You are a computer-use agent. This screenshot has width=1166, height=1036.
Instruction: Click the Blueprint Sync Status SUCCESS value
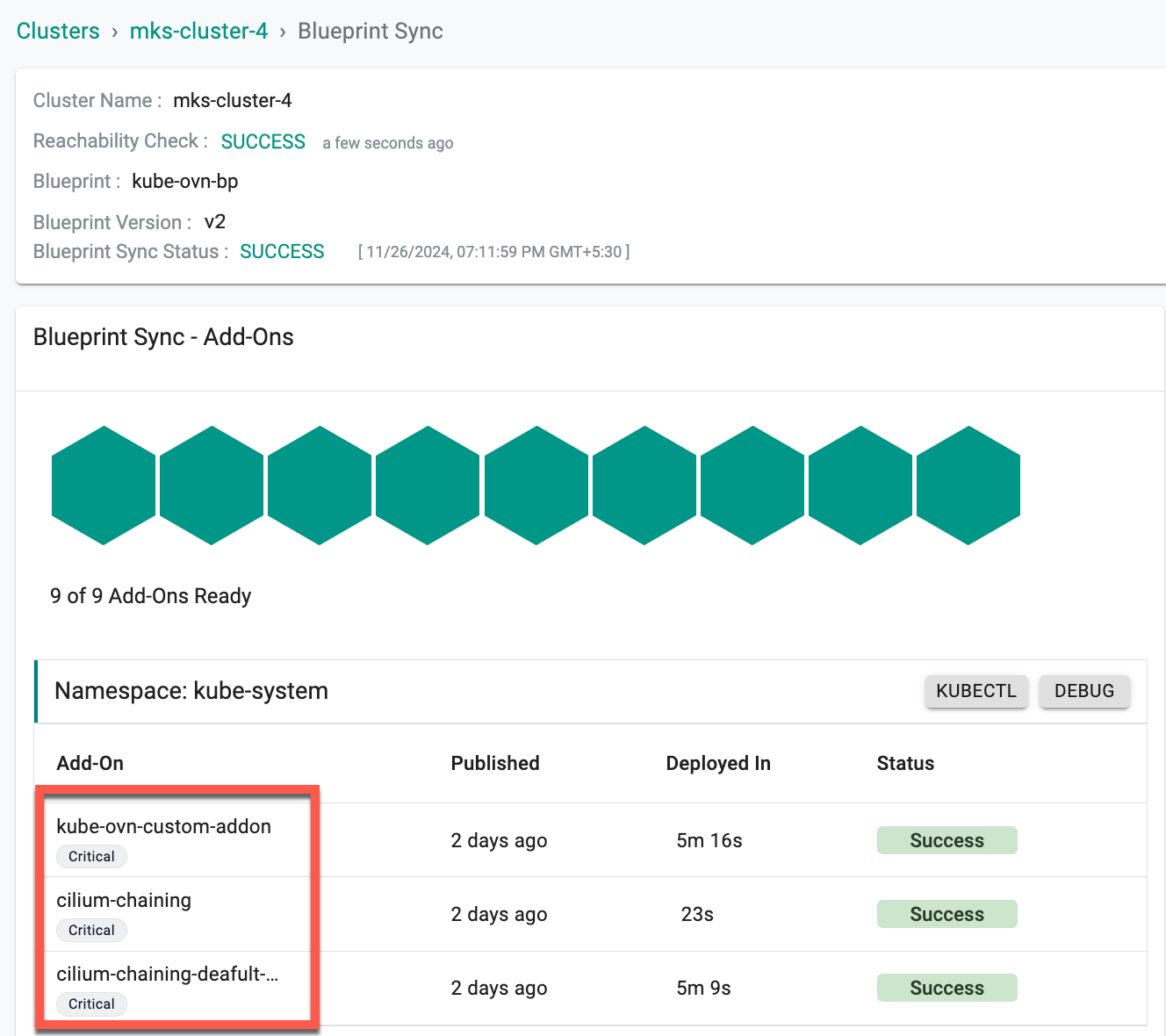[x=282, y=251]
